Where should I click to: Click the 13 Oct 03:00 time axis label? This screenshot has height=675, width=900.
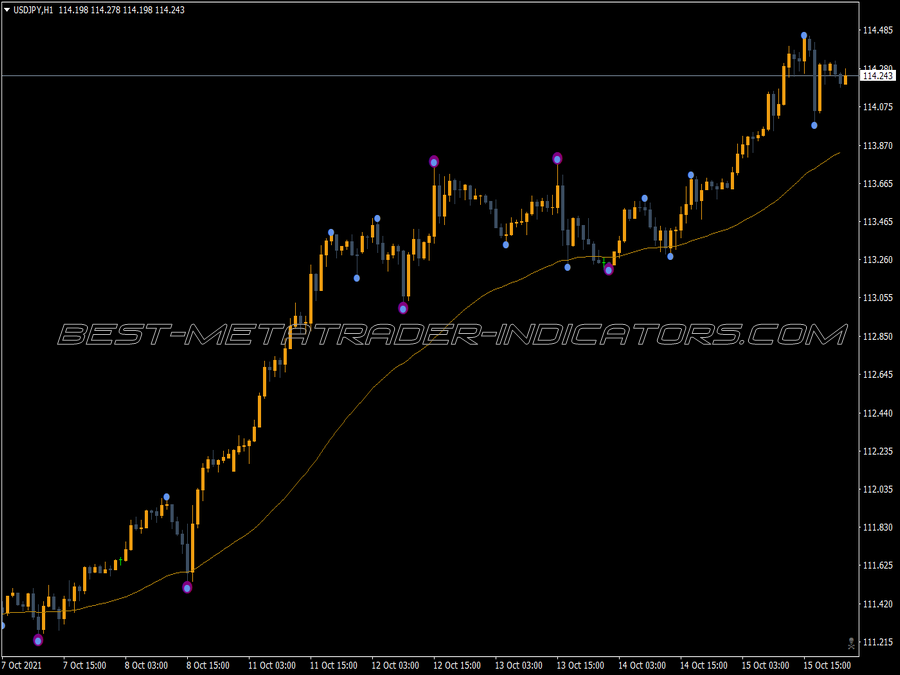[519, 666]
